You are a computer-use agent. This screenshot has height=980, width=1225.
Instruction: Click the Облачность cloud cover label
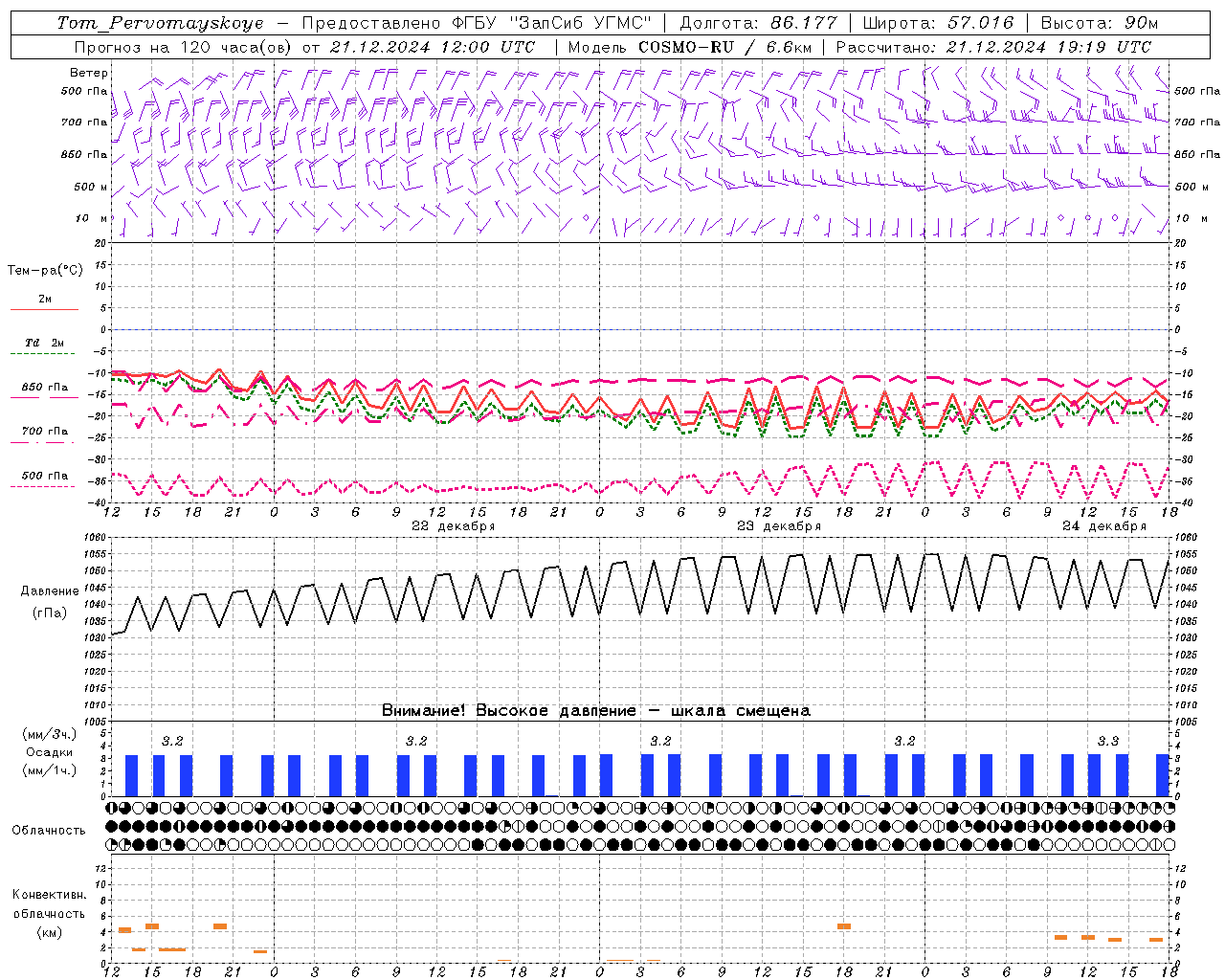coord(49,830)
